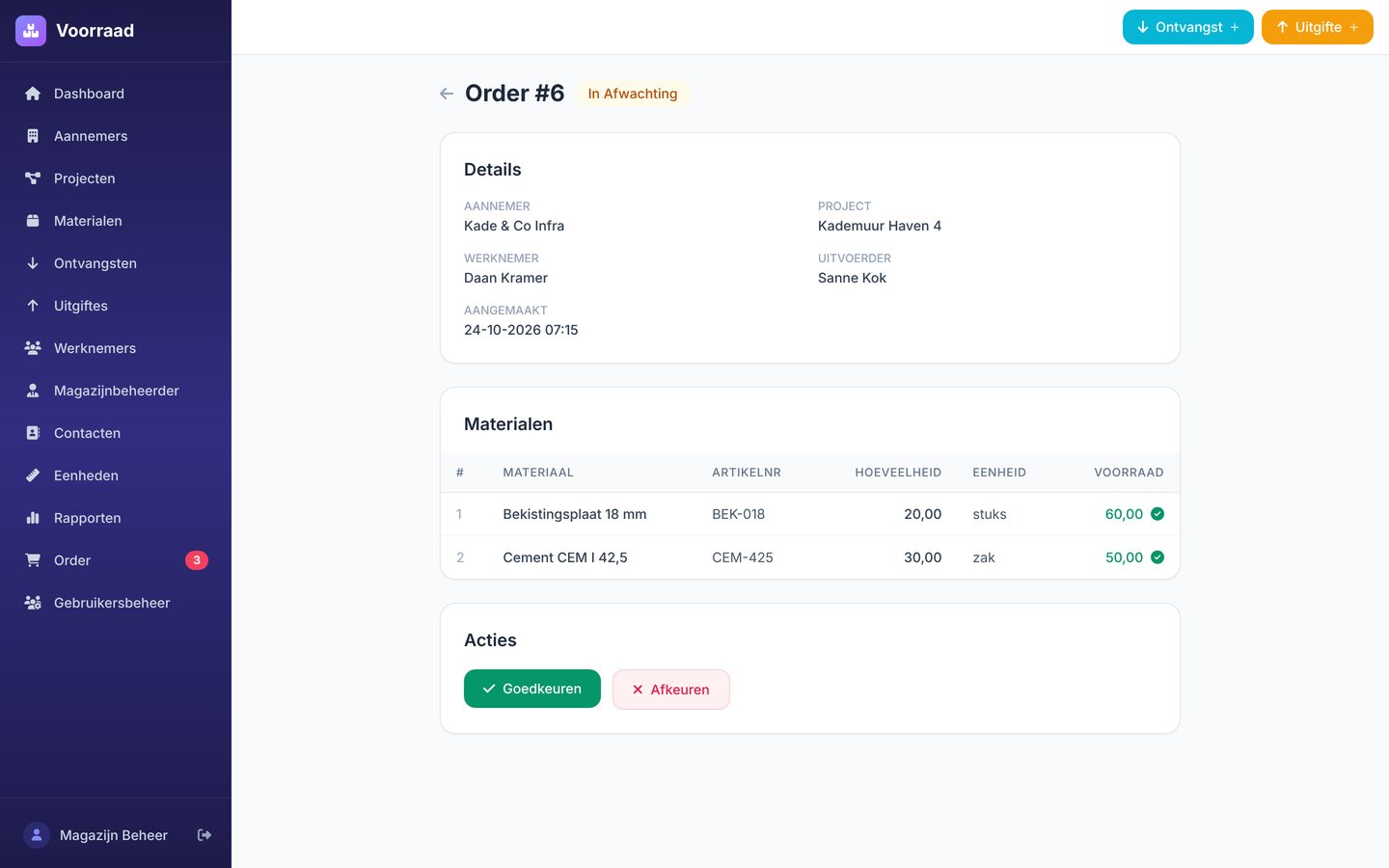Screen dimensions: 1389x868
Task: Click the employee name Daan Kramer
Action: click(x=505, y=278)
